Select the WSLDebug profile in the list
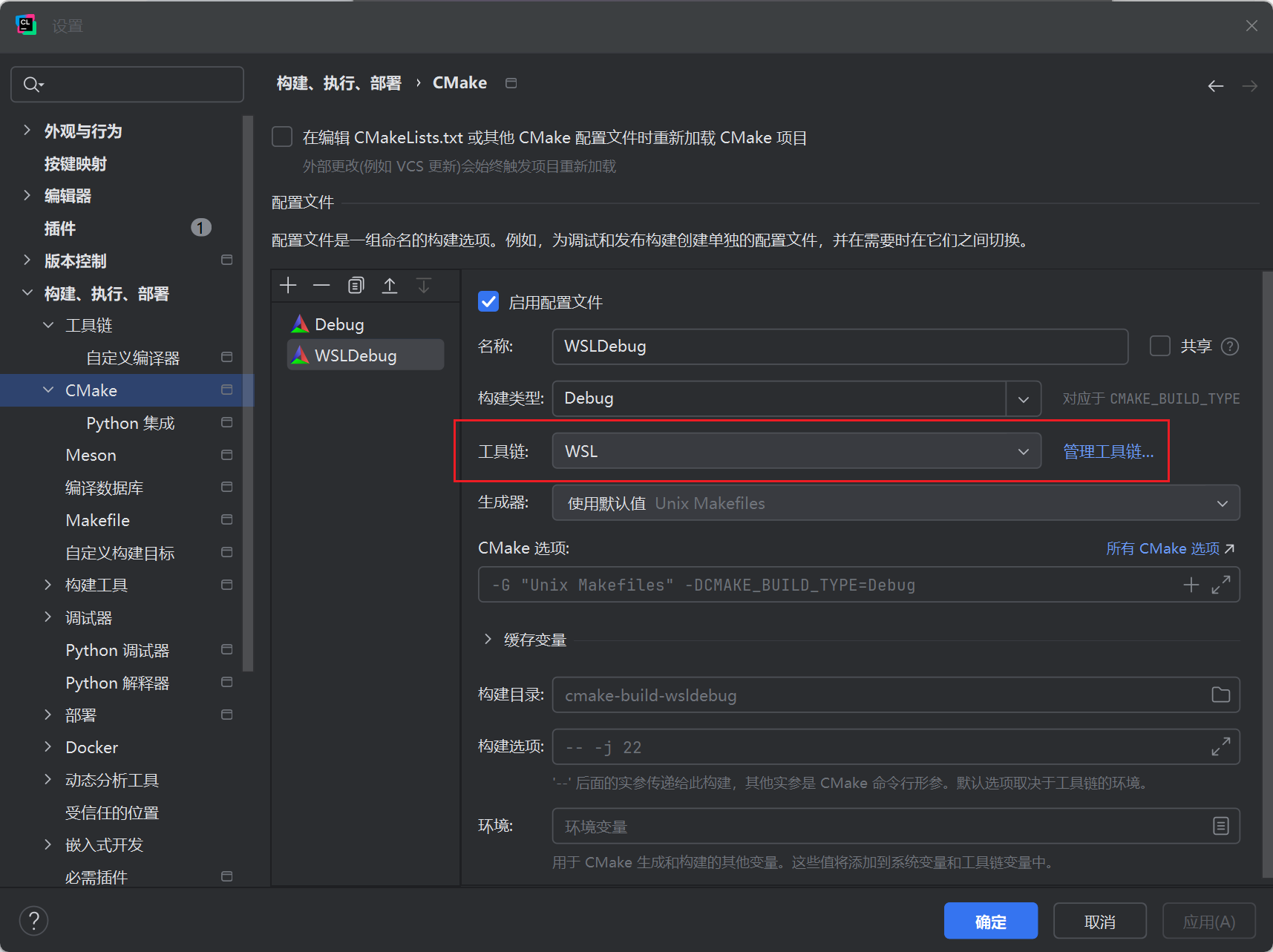Image resolution: width=1273 pixels, height=952 pixels. click(366, 355)
